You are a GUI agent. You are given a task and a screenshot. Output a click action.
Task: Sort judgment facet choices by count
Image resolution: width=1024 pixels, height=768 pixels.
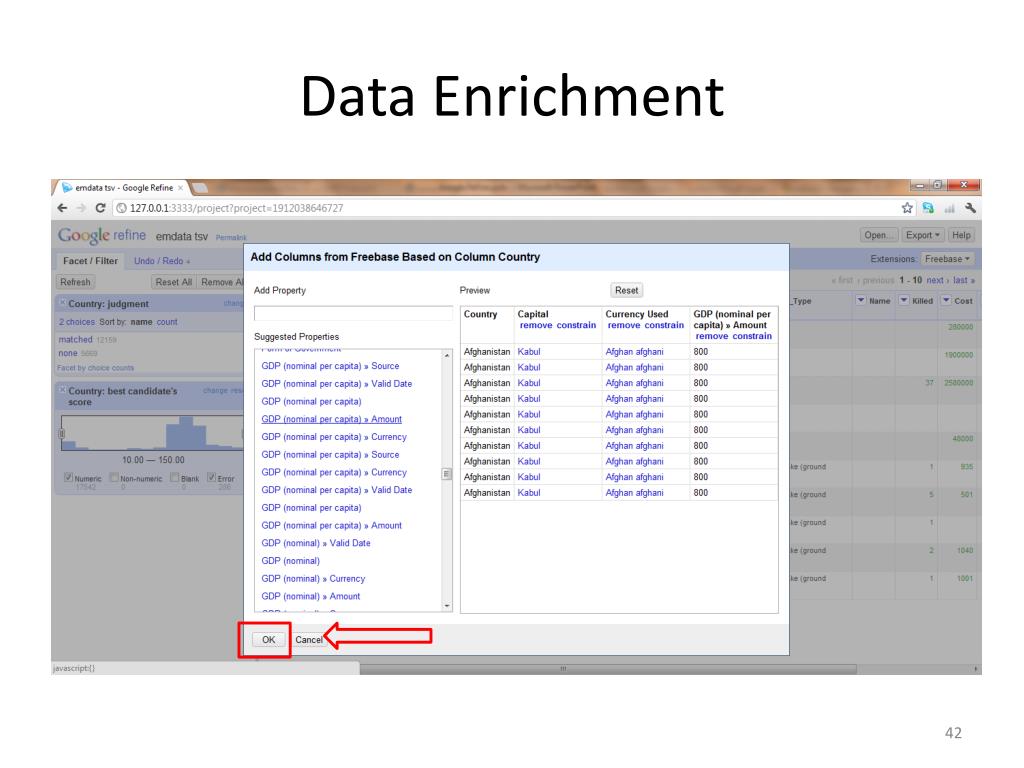click(167, 322)
